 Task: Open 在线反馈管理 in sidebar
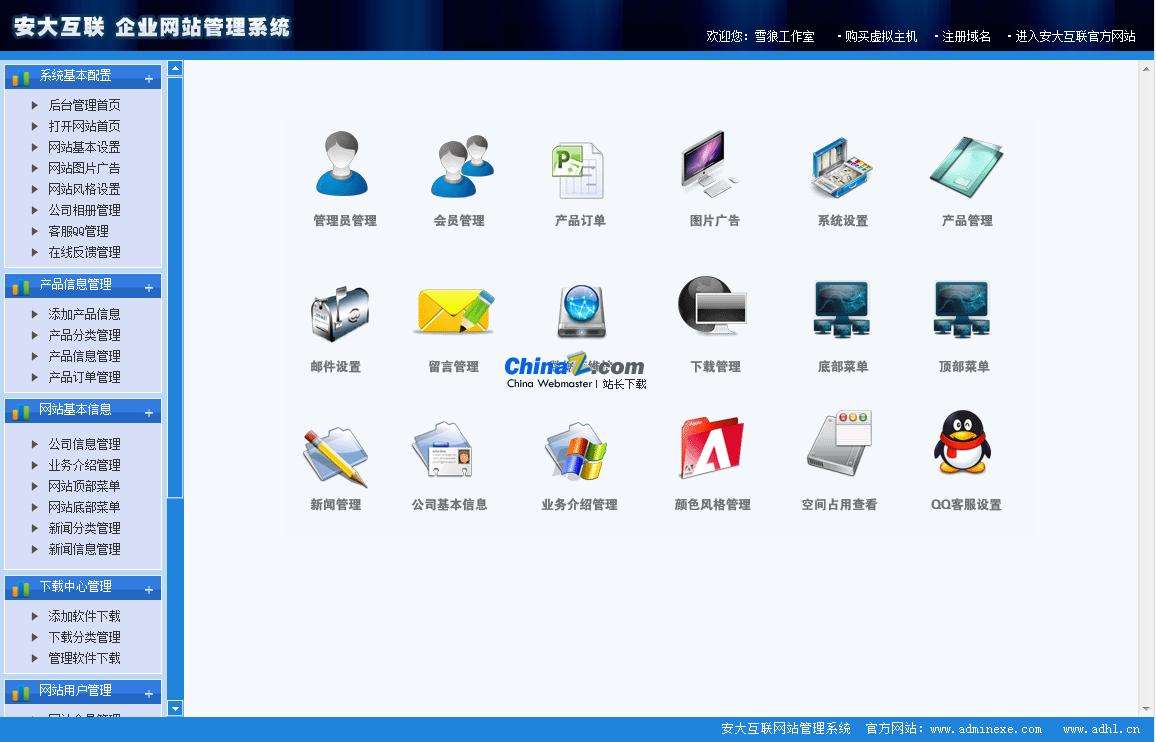84,252
